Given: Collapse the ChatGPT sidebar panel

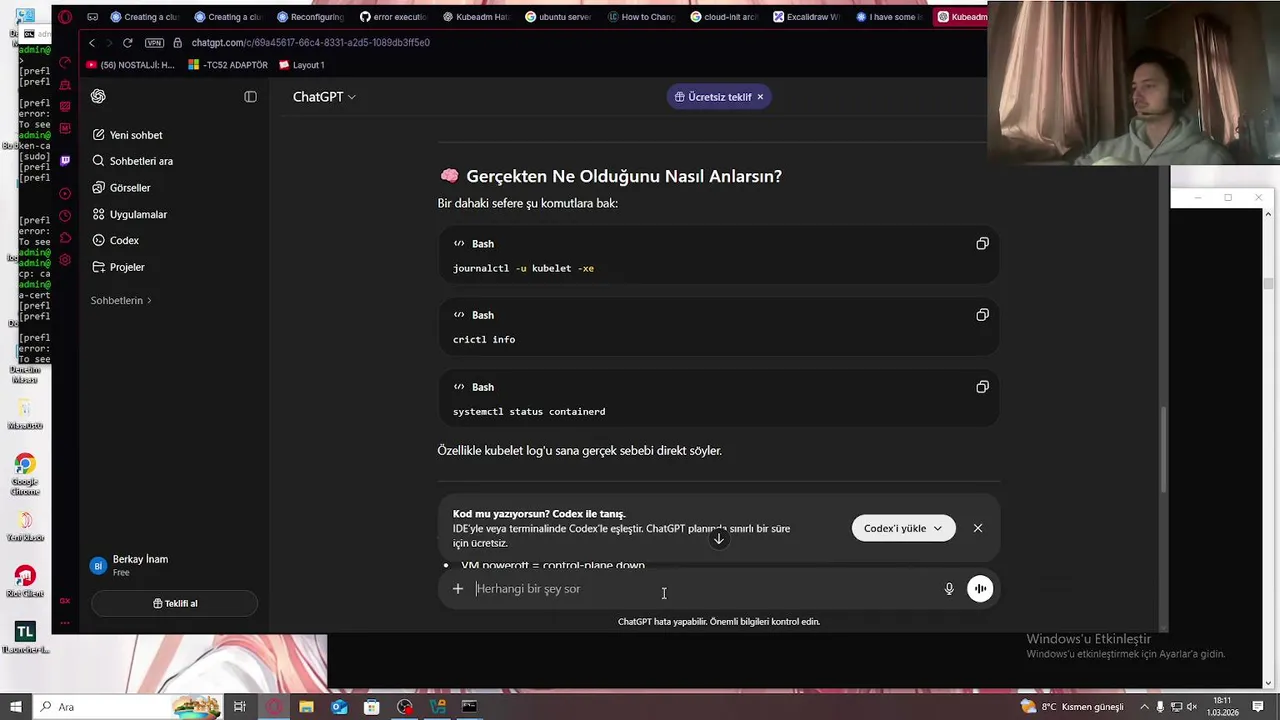Looking at the screenshot, I should click(250, 97).
